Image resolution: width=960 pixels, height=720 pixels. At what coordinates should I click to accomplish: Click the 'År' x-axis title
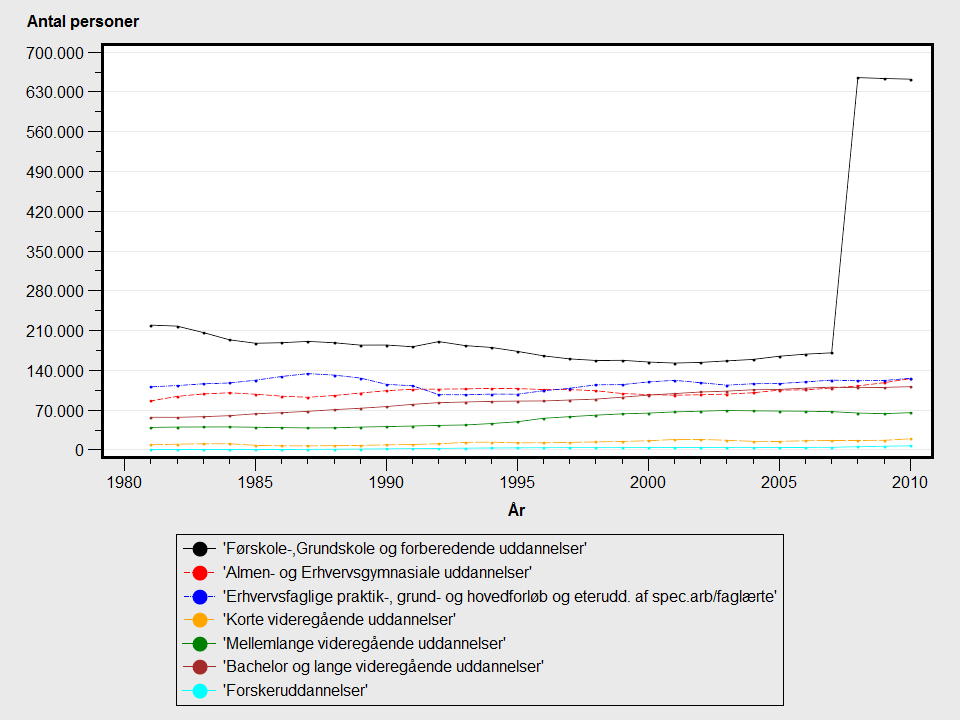pyautogui.click(x=516, y=510)
